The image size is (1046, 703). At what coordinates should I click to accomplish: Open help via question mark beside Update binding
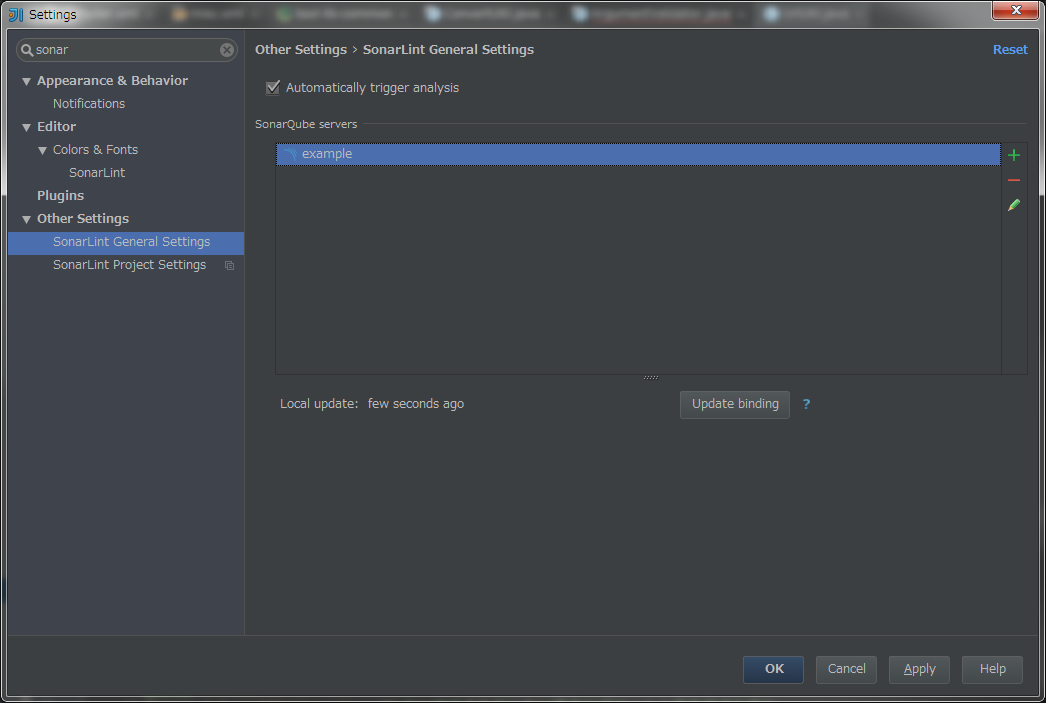pyautogui.click(x=806, y=404)
